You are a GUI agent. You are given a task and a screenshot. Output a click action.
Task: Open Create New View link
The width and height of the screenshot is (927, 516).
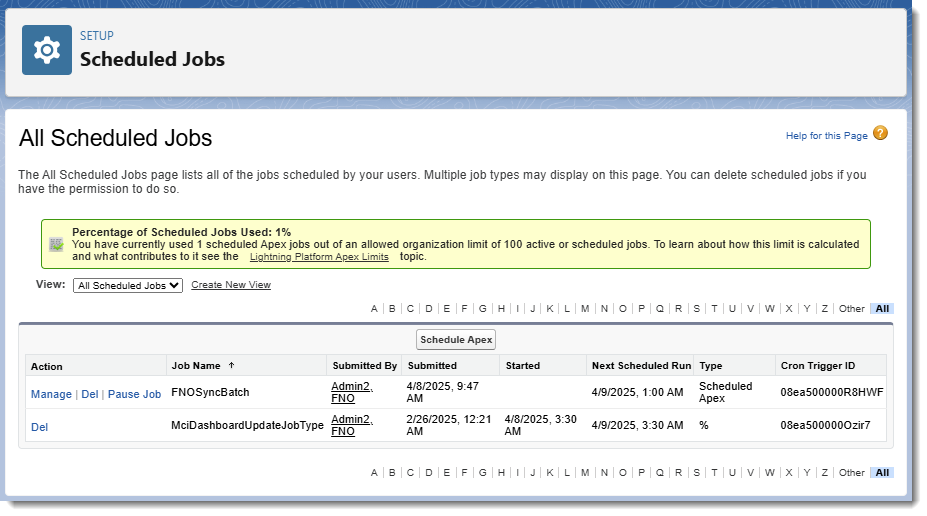(231, 285)
